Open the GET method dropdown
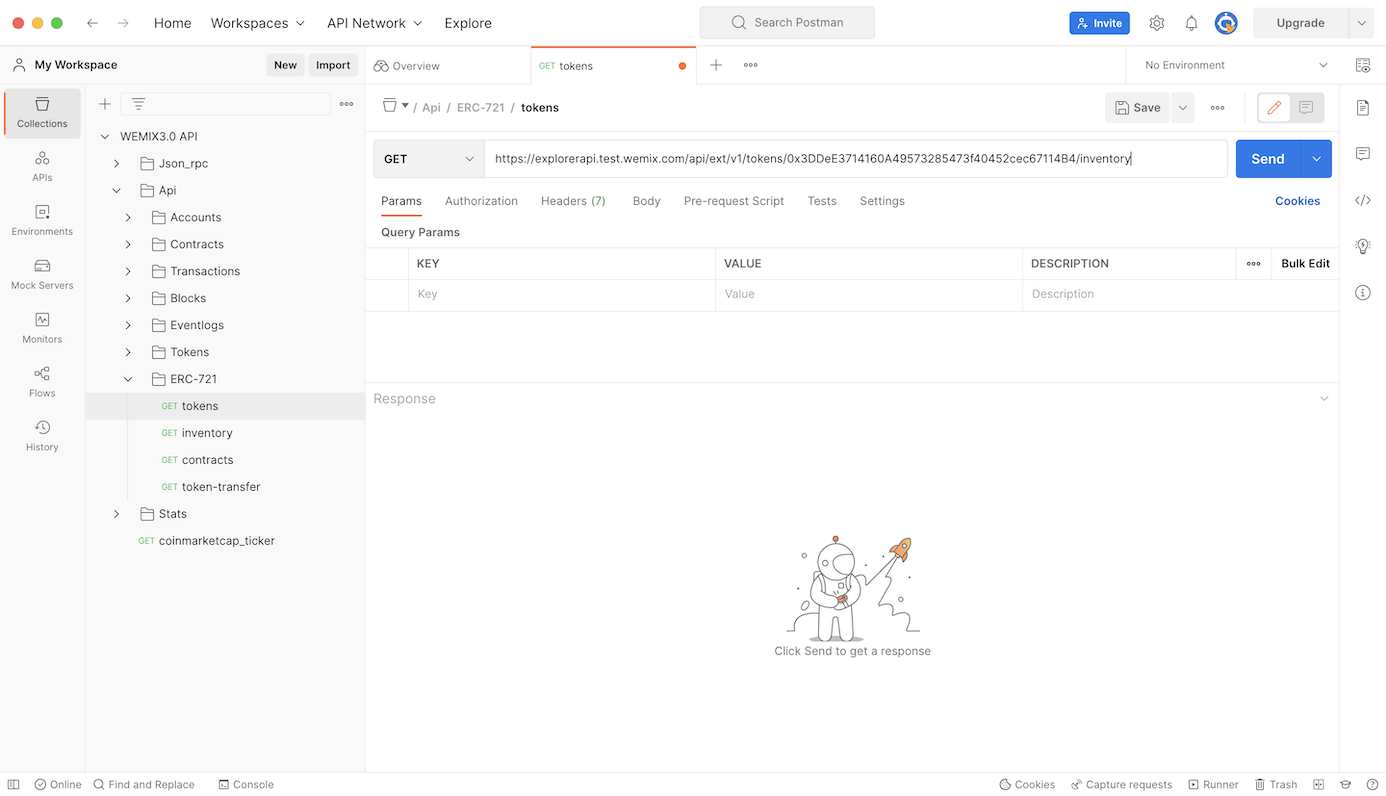The width and height of the screenshot is (1386, 796). (429, 159)
